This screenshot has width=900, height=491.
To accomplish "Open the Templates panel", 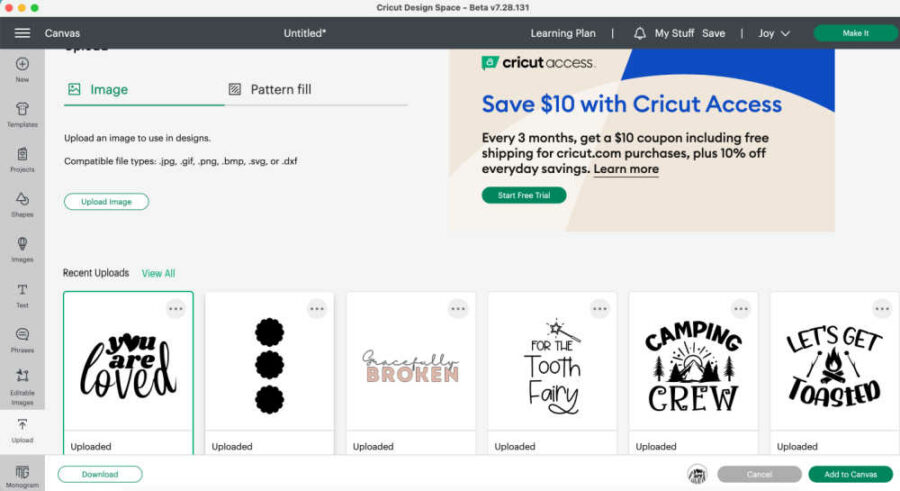I will (22, 114).
